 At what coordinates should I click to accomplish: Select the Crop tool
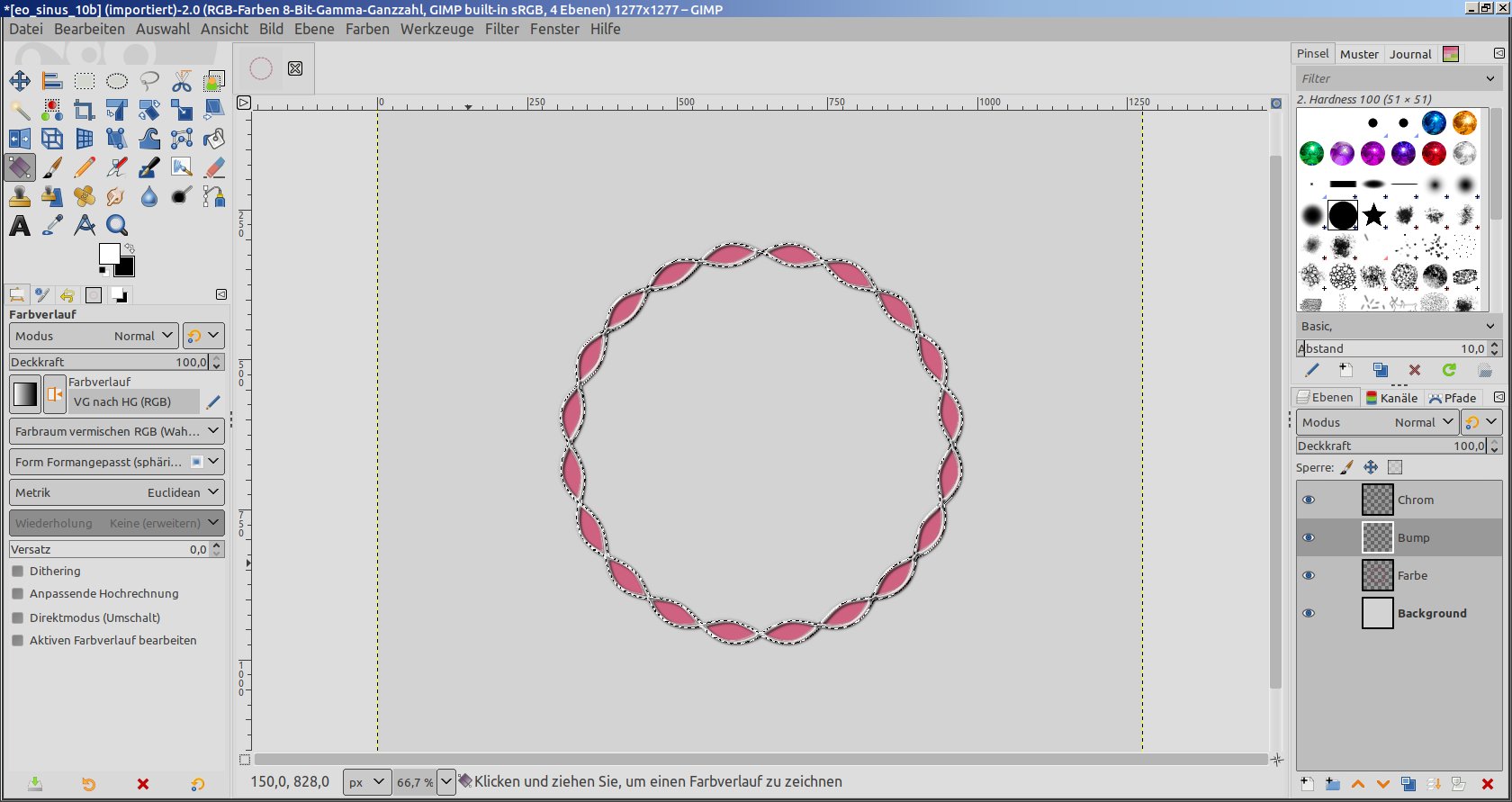[x=85, y=111]
